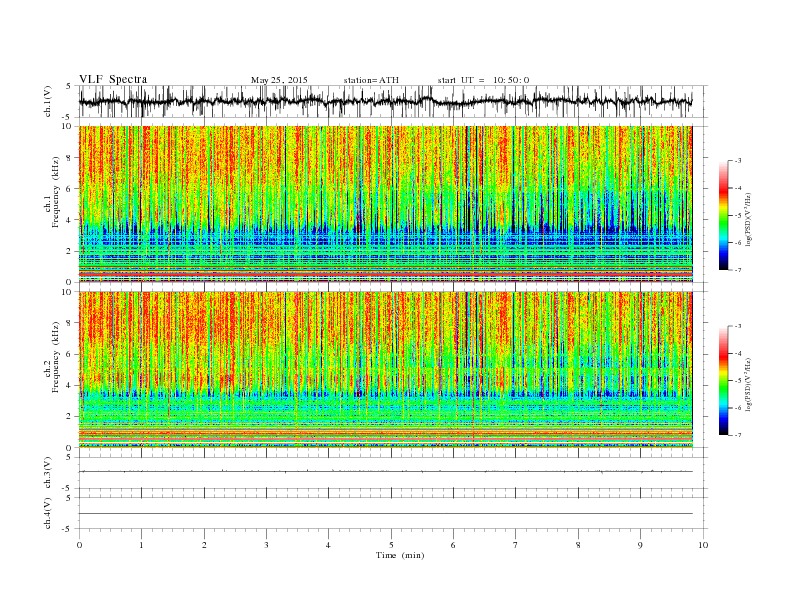
Task: Select the "start UT = 10:50:0" text
Action: (x=483, y=80)
